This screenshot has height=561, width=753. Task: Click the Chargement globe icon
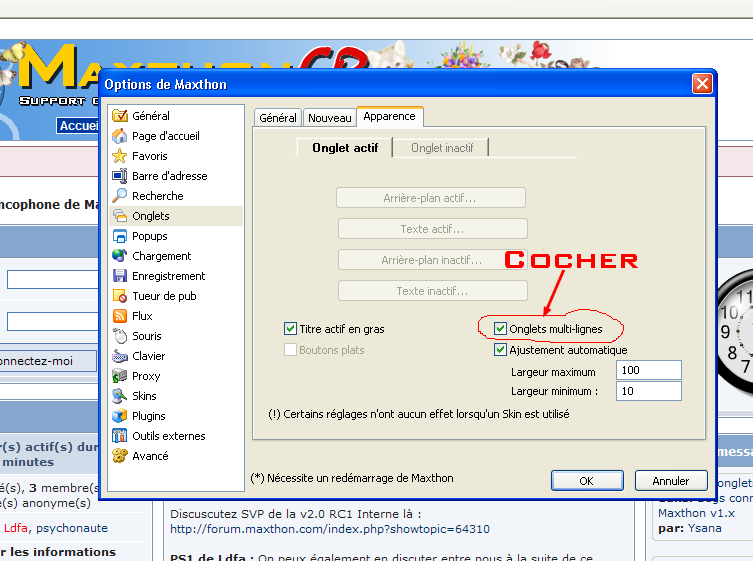pos(120,256)
